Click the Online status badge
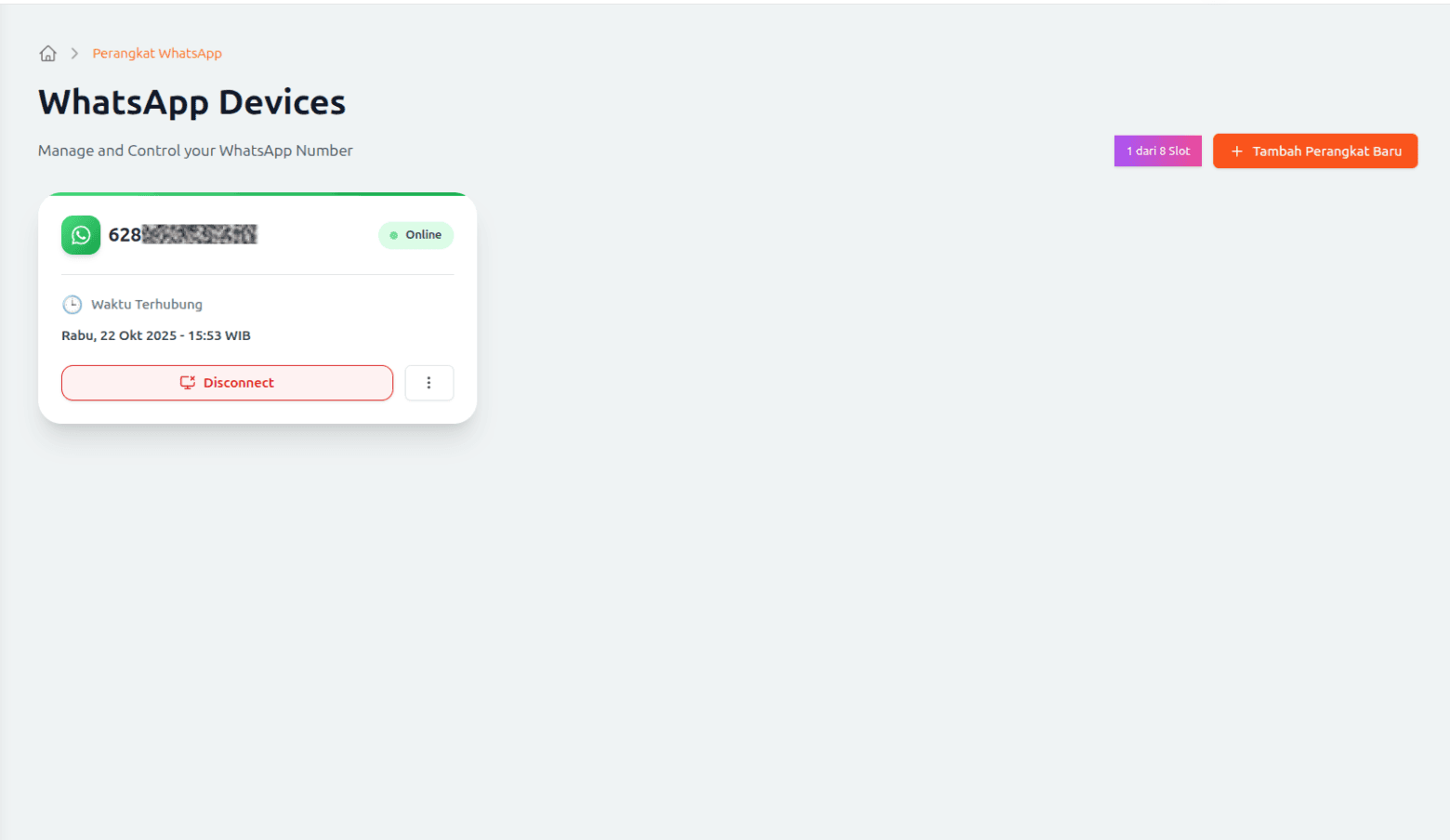This screenshot has width=1450, height=840. (x=415, y=235)
